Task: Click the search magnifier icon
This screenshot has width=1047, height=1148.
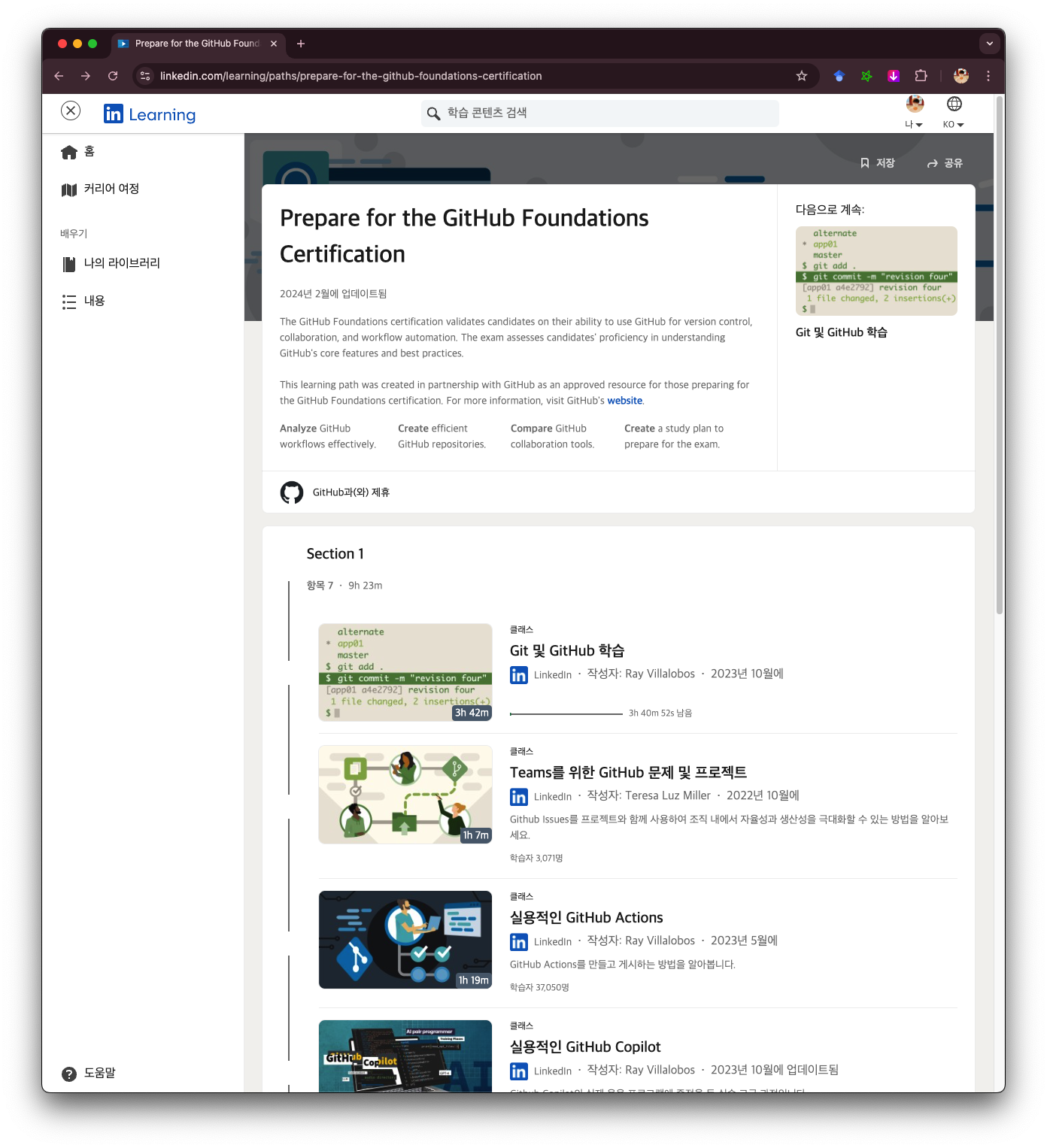Action: (433, 114)
